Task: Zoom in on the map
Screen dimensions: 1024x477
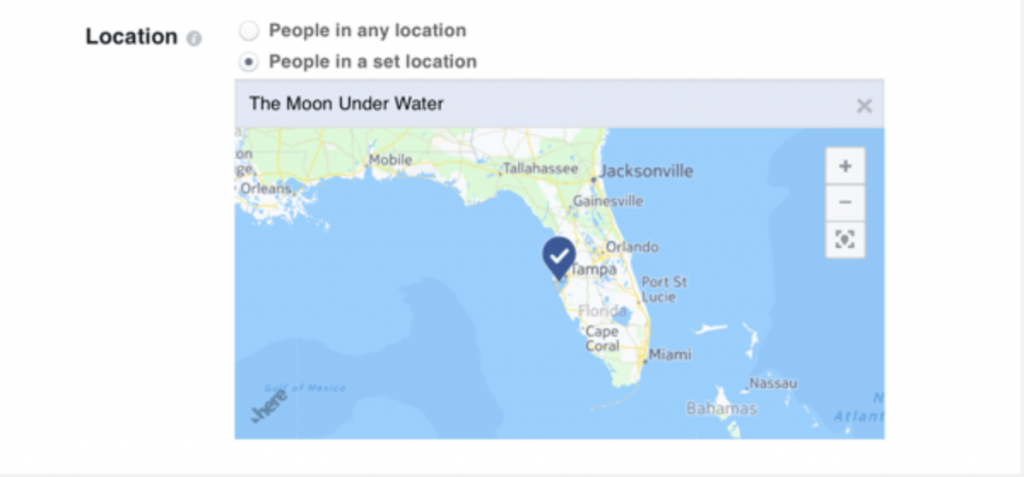Action: point(845,166)
